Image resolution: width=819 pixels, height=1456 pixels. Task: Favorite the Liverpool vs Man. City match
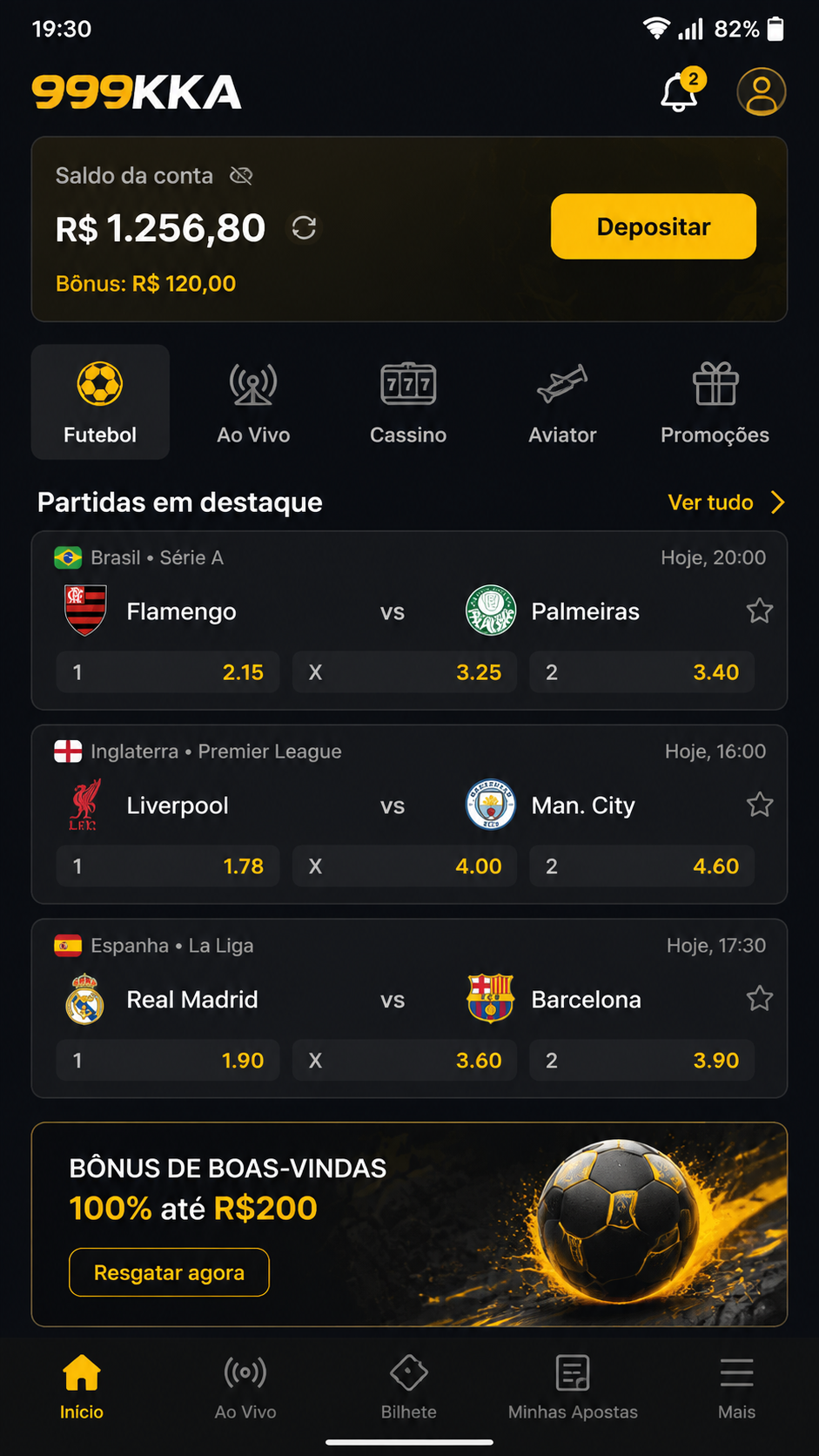760,805
